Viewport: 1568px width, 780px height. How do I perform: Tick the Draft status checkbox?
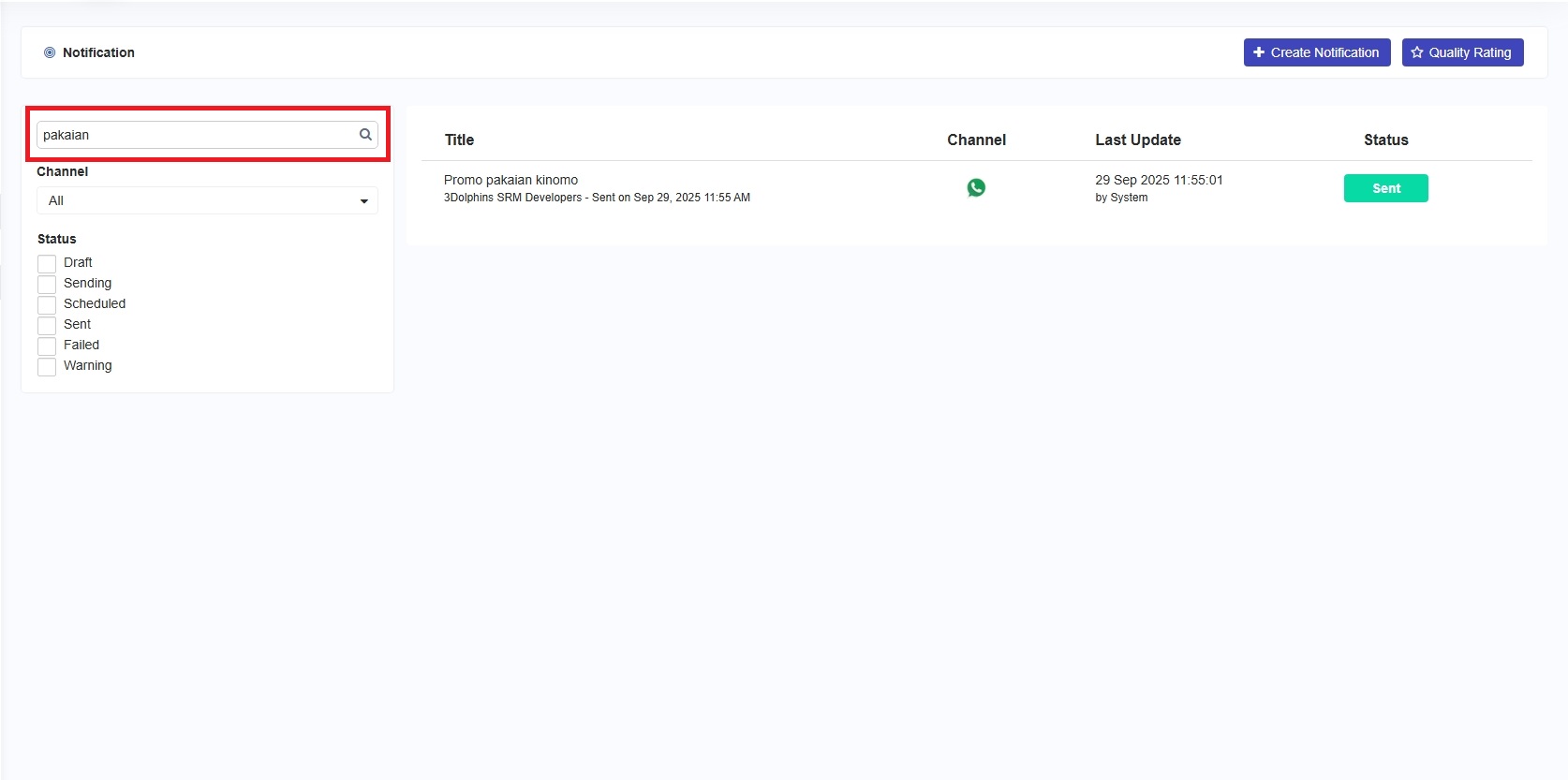pyautogui.click(x=47, y=263)
